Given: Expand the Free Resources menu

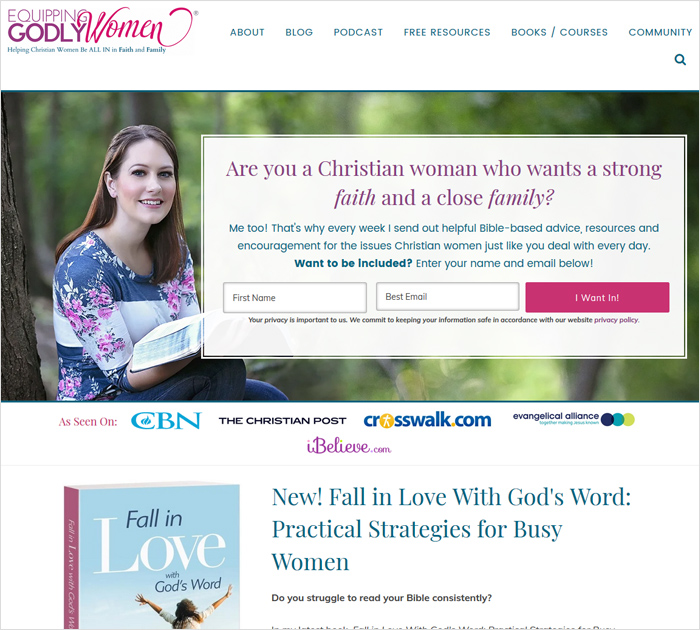Looking at the screenshot, I should point(447,32).
